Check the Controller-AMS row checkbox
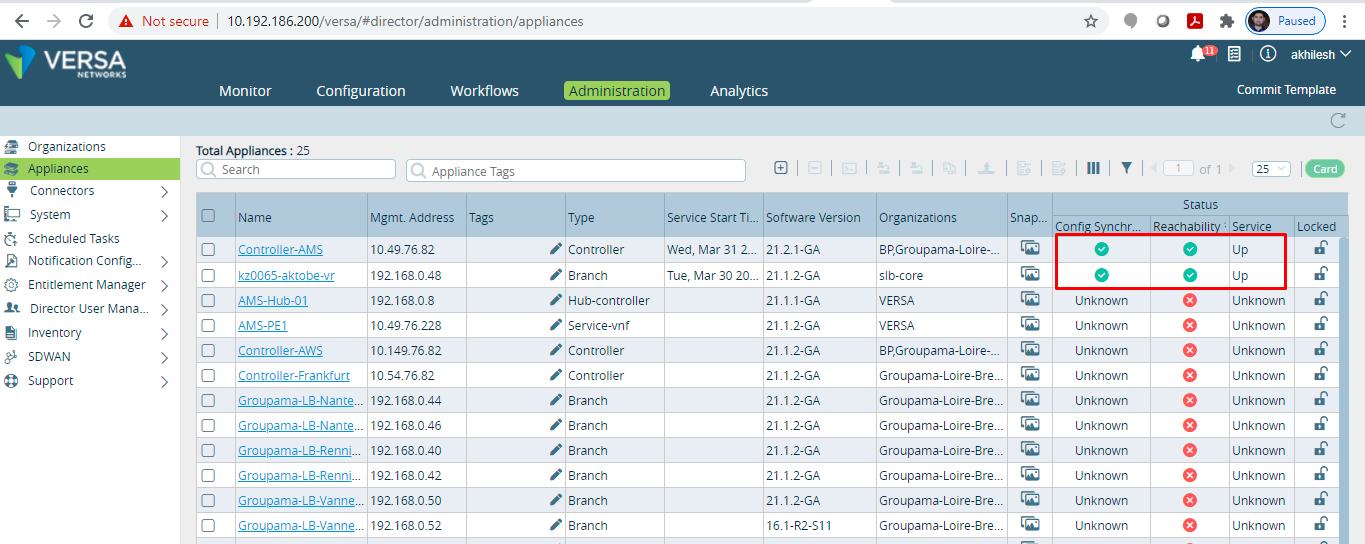This screenshot has width=1365, height=544. coord(208,249)
